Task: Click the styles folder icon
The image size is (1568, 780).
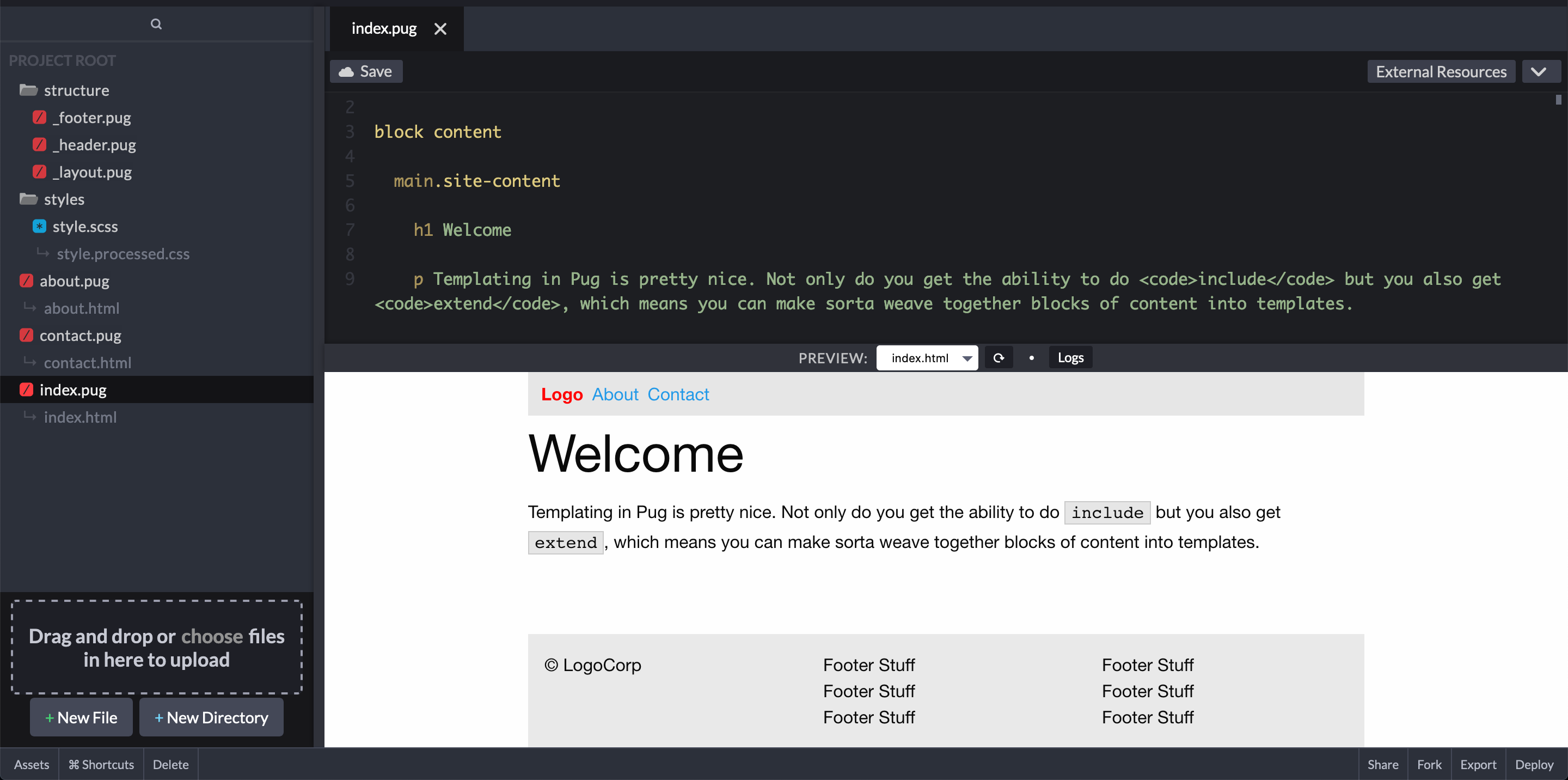Action: tap(28, 199)
